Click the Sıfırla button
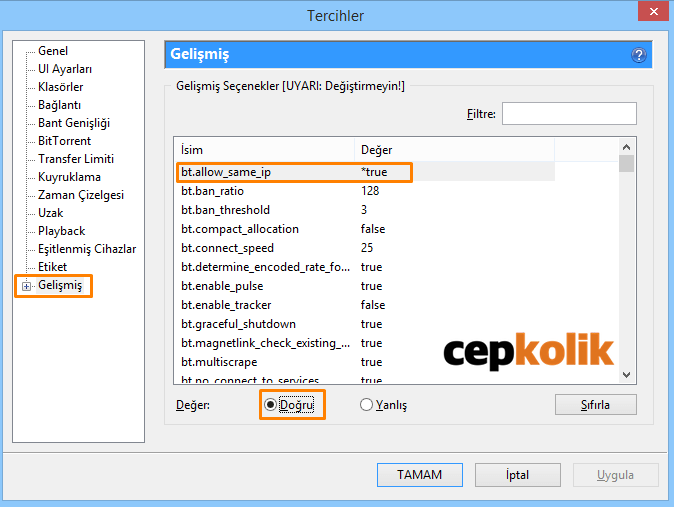 [595, 405]
